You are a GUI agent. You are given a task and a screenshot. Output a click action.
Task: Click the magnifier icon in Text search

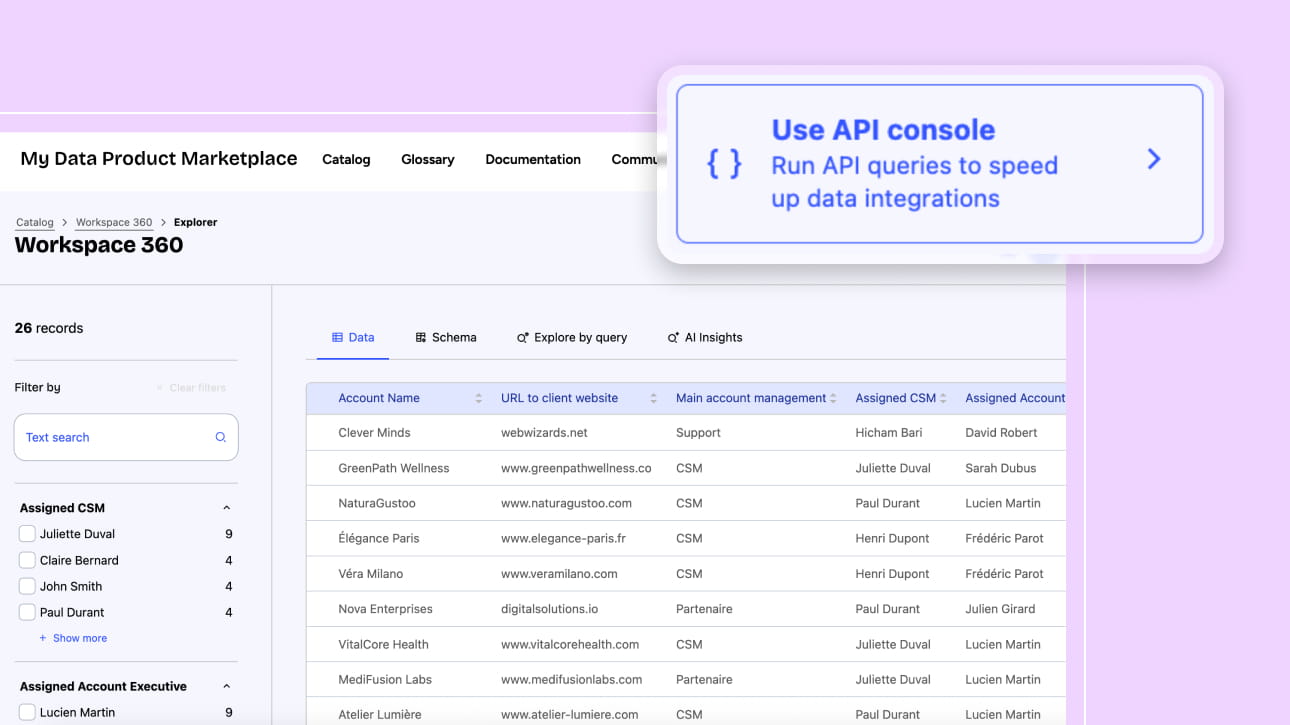pyautogui.click(x=220, y=437)
